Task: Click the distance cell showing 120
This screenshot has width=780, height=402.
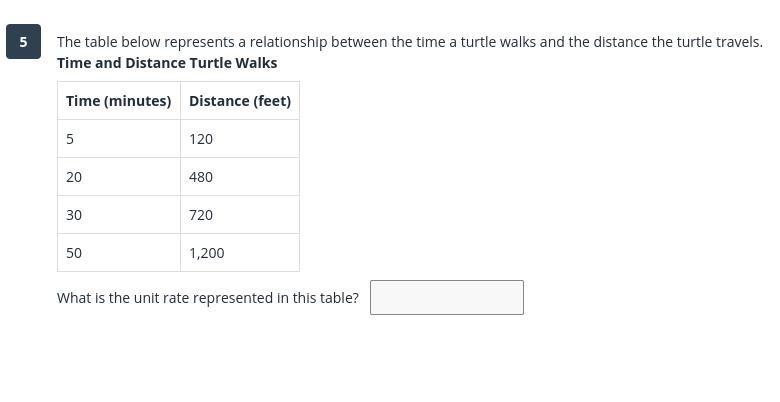Action: [x=201, y=139]
